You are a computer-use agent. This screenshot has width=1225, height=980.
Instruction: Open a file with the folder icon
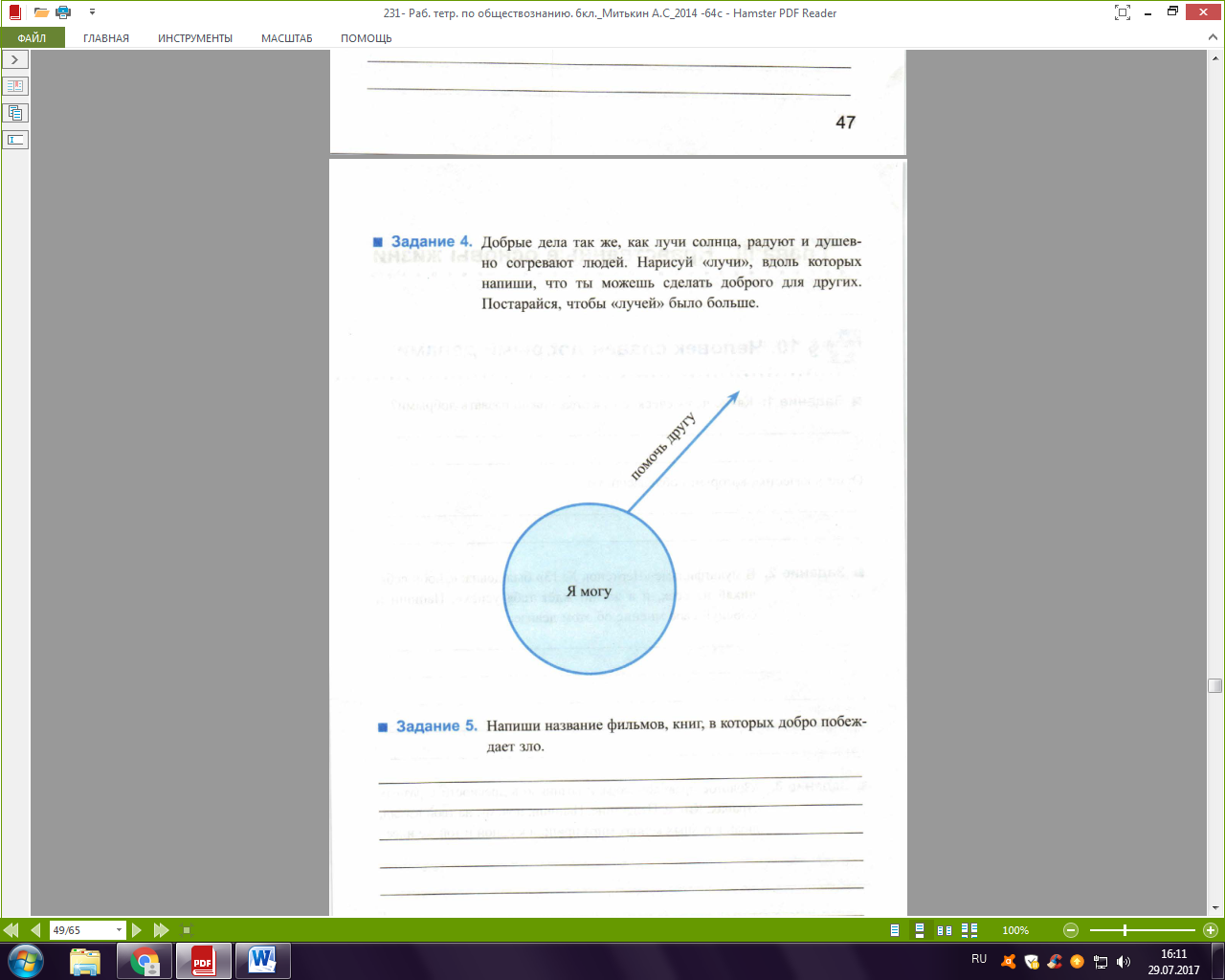coord(41,12)
